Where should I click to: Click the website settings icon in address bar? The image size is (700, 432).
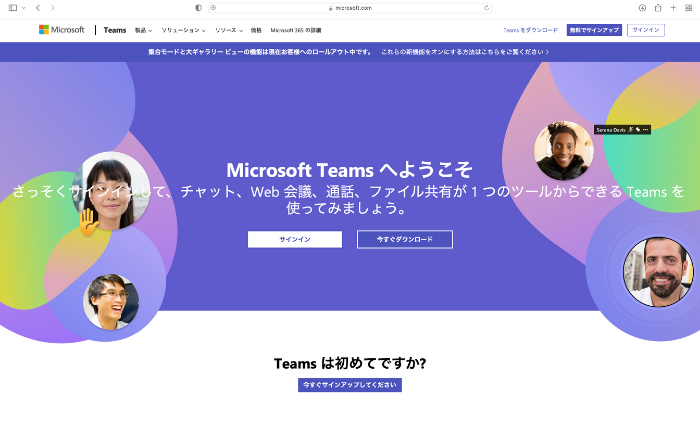click(213, 8)
